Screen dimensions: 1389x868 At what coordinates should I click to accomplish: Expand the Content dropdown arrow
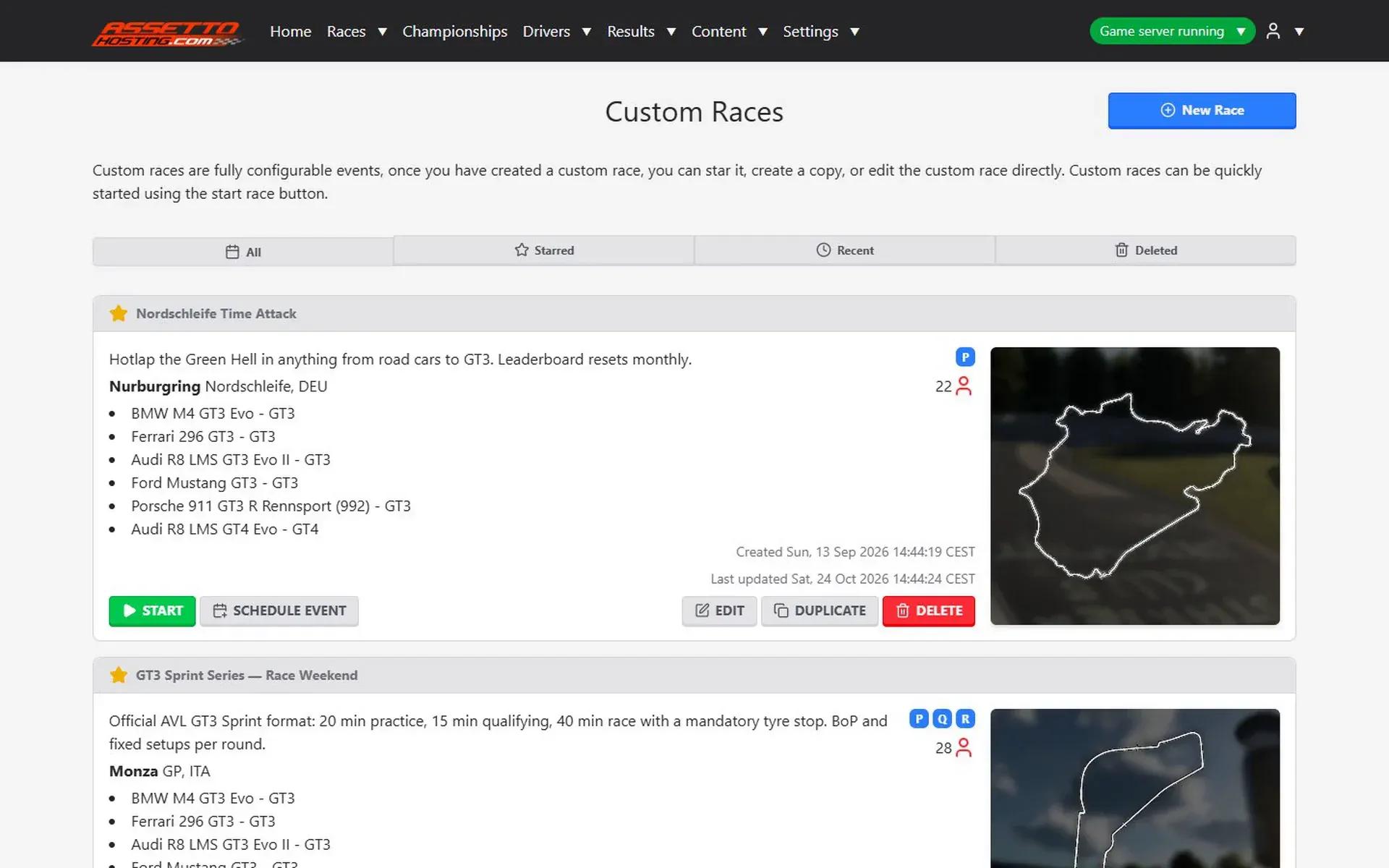(763, 32)
